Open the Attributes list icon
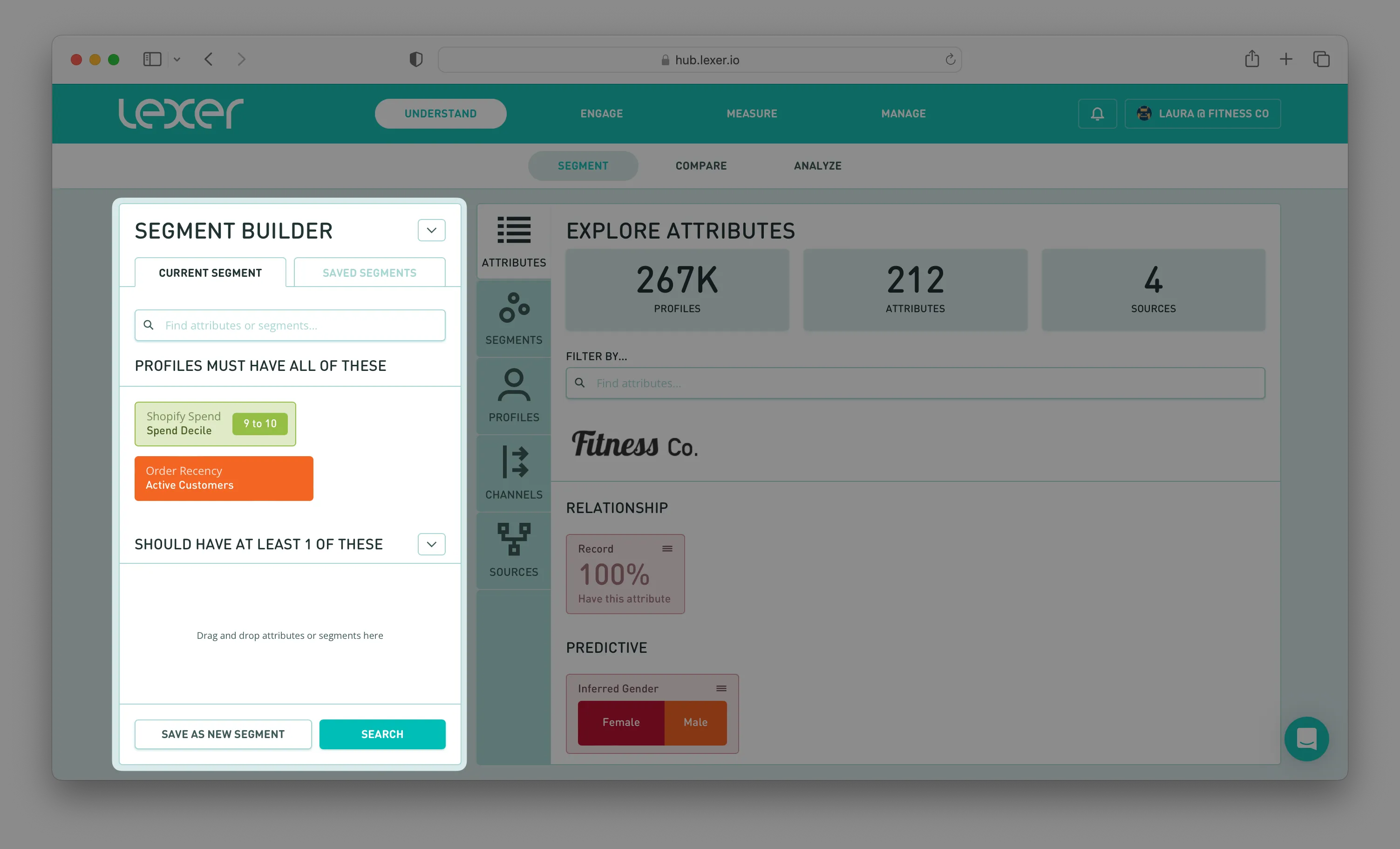Screen dimensions: 1400x849 click(514, 230)
